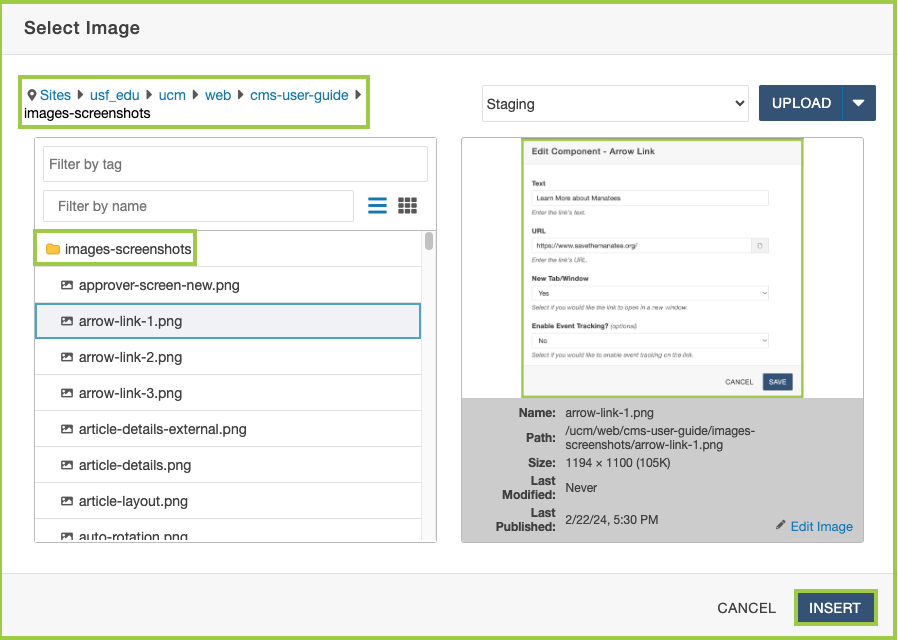Image resolution: width=898 pixels, height=640 pixels.
Task: Click image icon beside article-details-external.png
Action: click(x=67, y=429)
